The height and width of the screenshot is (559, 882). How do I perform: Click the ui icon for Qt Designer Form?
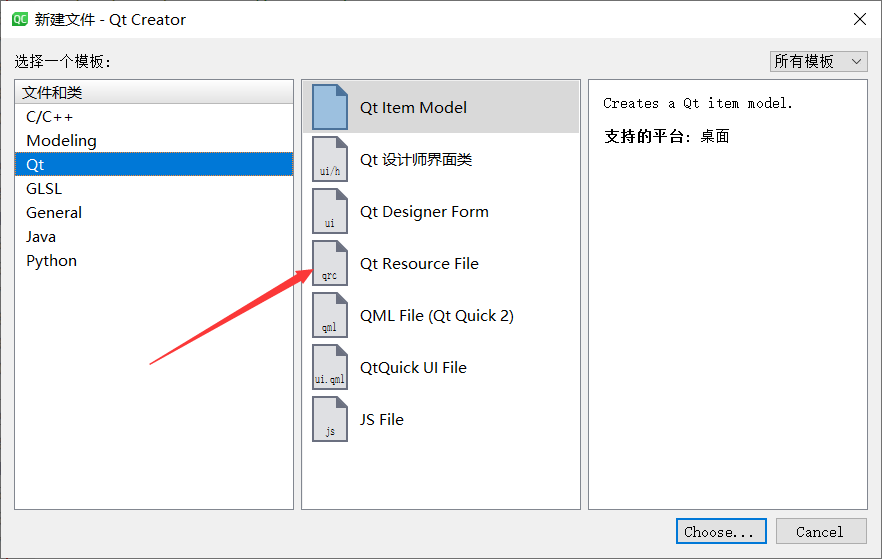point(330,211)
